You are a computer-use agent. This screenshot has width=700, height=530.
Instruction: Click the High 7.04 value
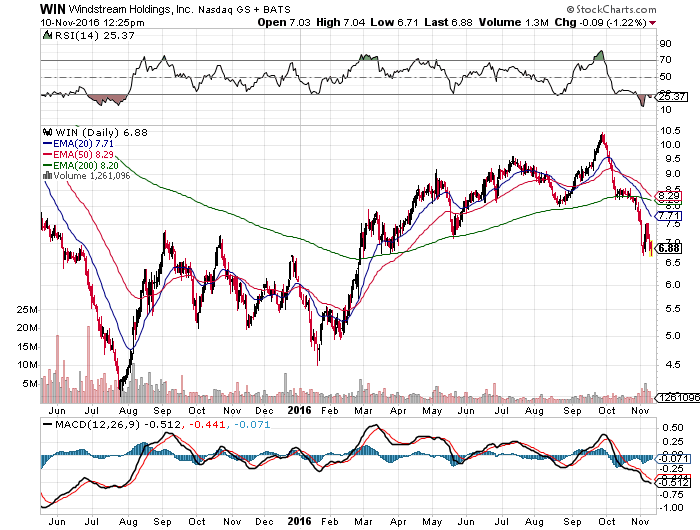tap(341, 22)
